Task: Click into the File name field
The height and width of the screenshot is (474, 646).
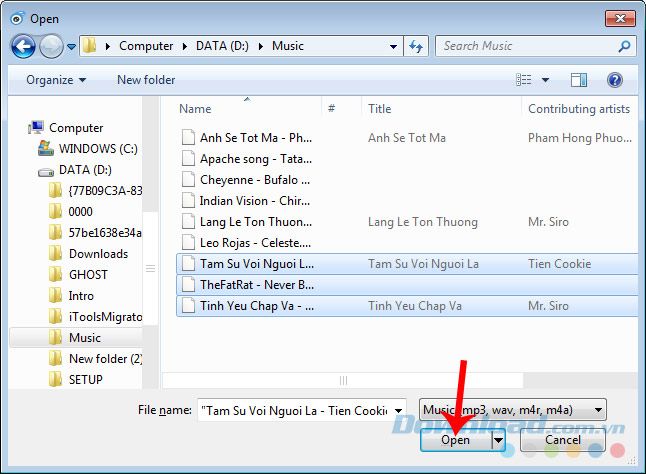Action: (x=295, y=411)
